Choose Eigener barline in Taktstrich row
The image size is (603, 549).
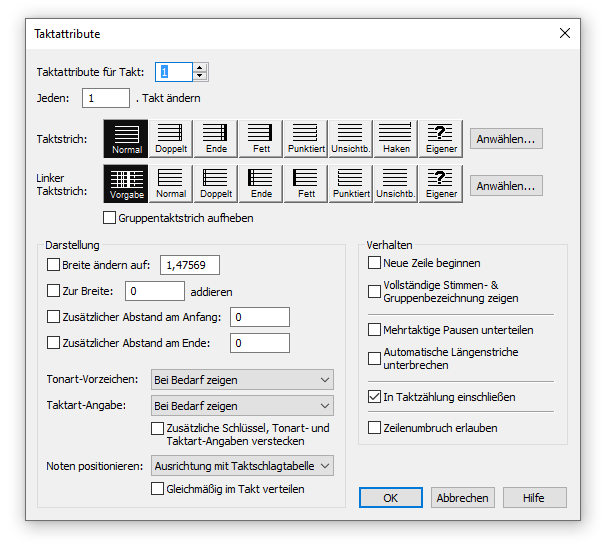[x=441, y=138]
